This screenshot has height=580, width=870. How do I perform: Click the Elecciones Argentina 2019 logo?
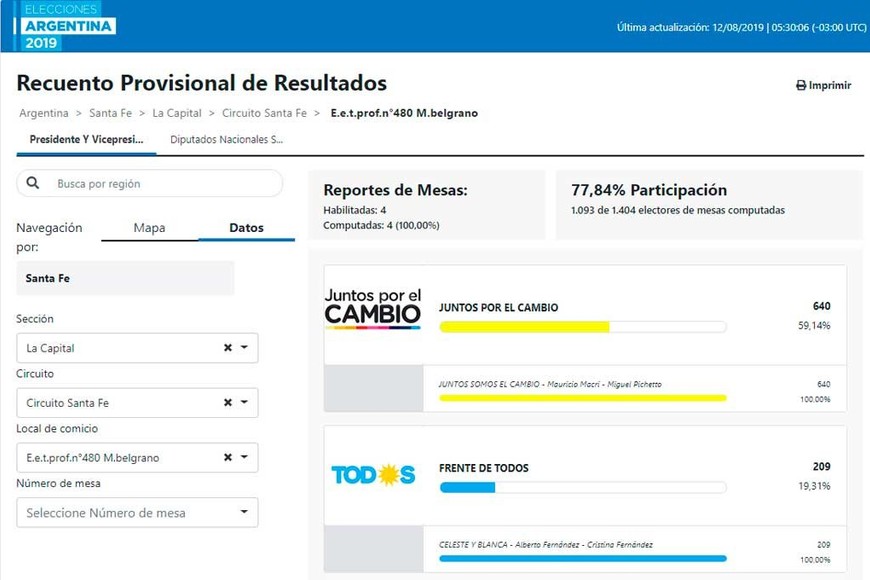click(x=69, y=25)
